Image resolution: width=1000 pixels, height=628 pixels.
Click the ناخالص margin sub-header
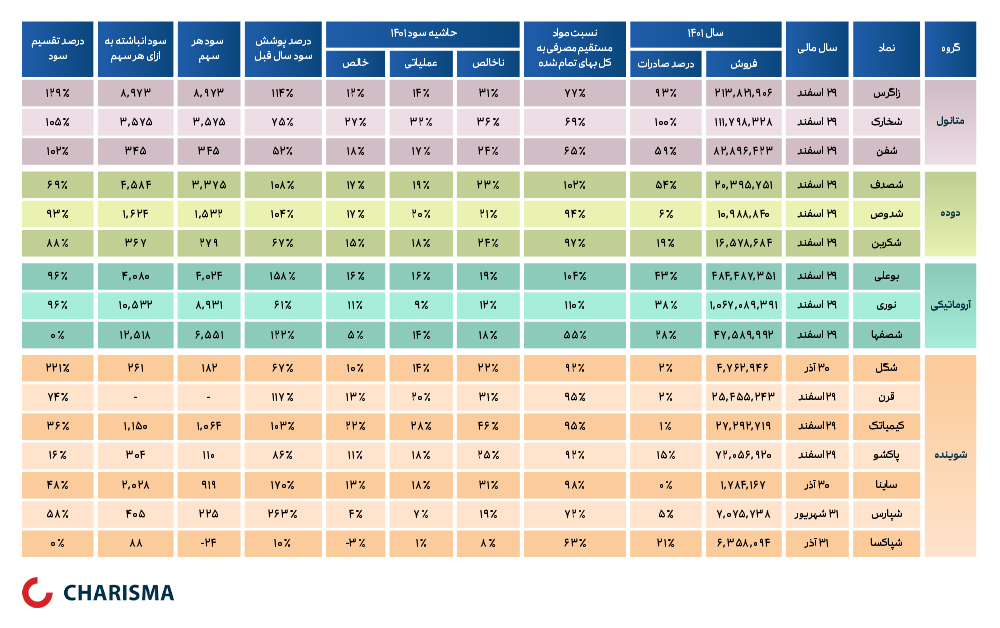click(x=489, y=64)
